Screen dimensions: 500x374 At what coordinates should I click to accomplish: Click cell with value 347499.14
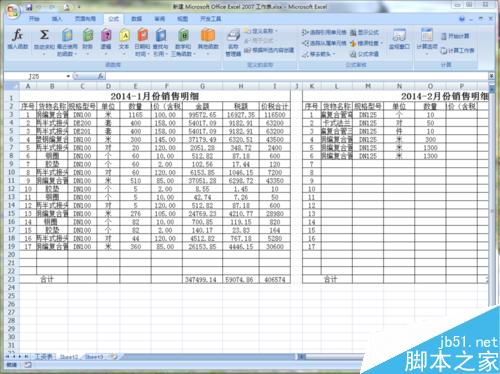tap(202, 279)
